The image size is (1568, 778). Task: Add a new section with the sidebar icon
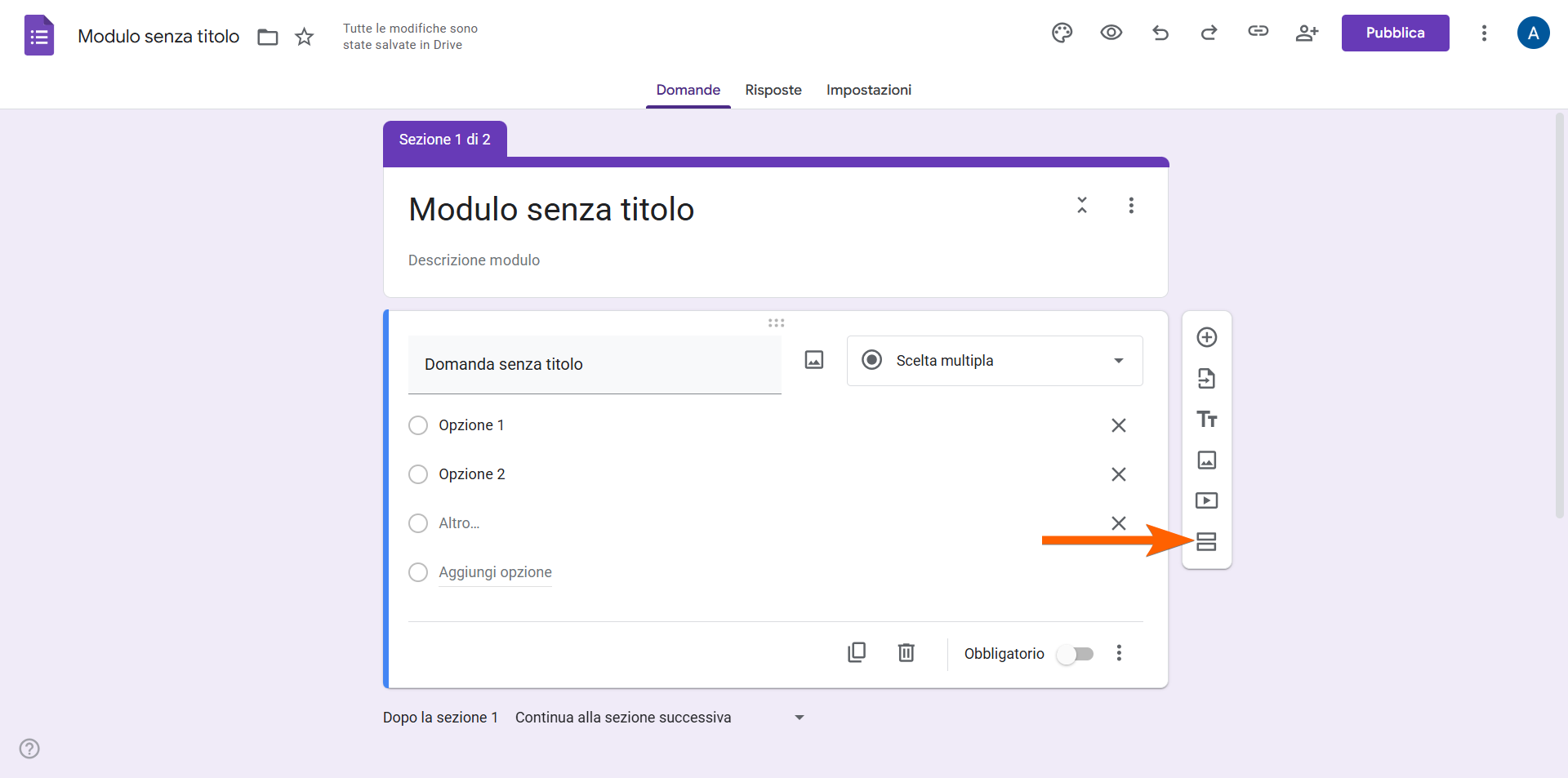(1207, 541)
